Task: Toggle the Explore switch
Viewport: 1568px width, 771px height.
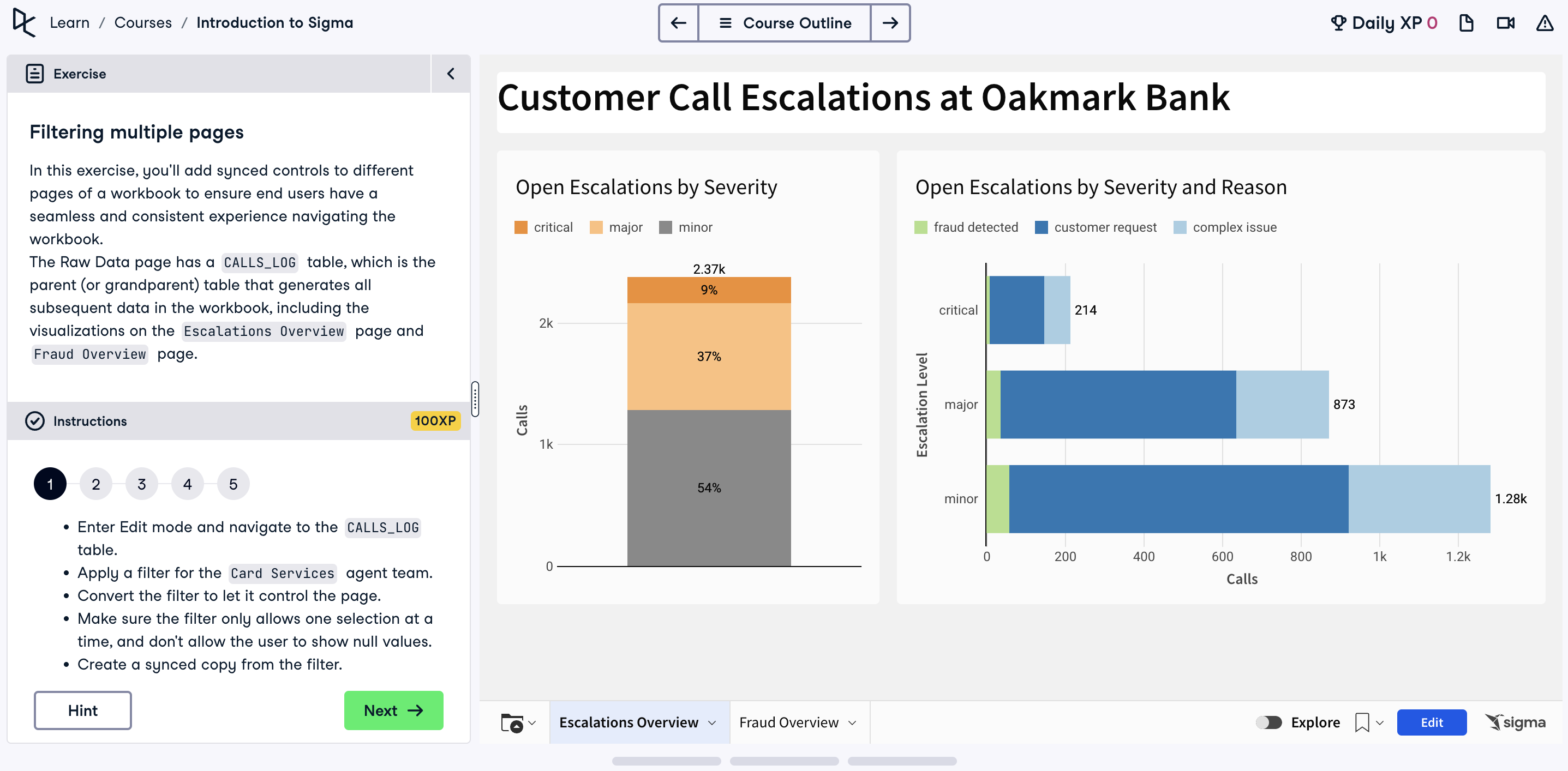Action: [1268, 722]
